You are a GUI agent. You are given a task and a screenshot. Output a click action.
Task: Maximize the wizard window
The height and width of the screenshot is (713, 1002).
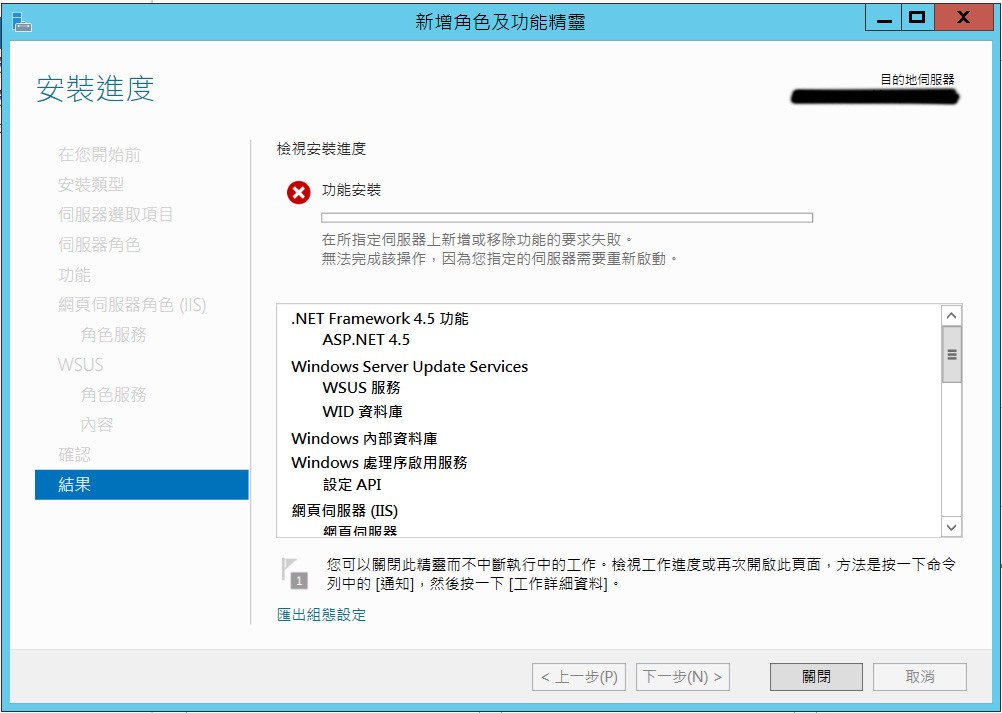tap(918, 19)
